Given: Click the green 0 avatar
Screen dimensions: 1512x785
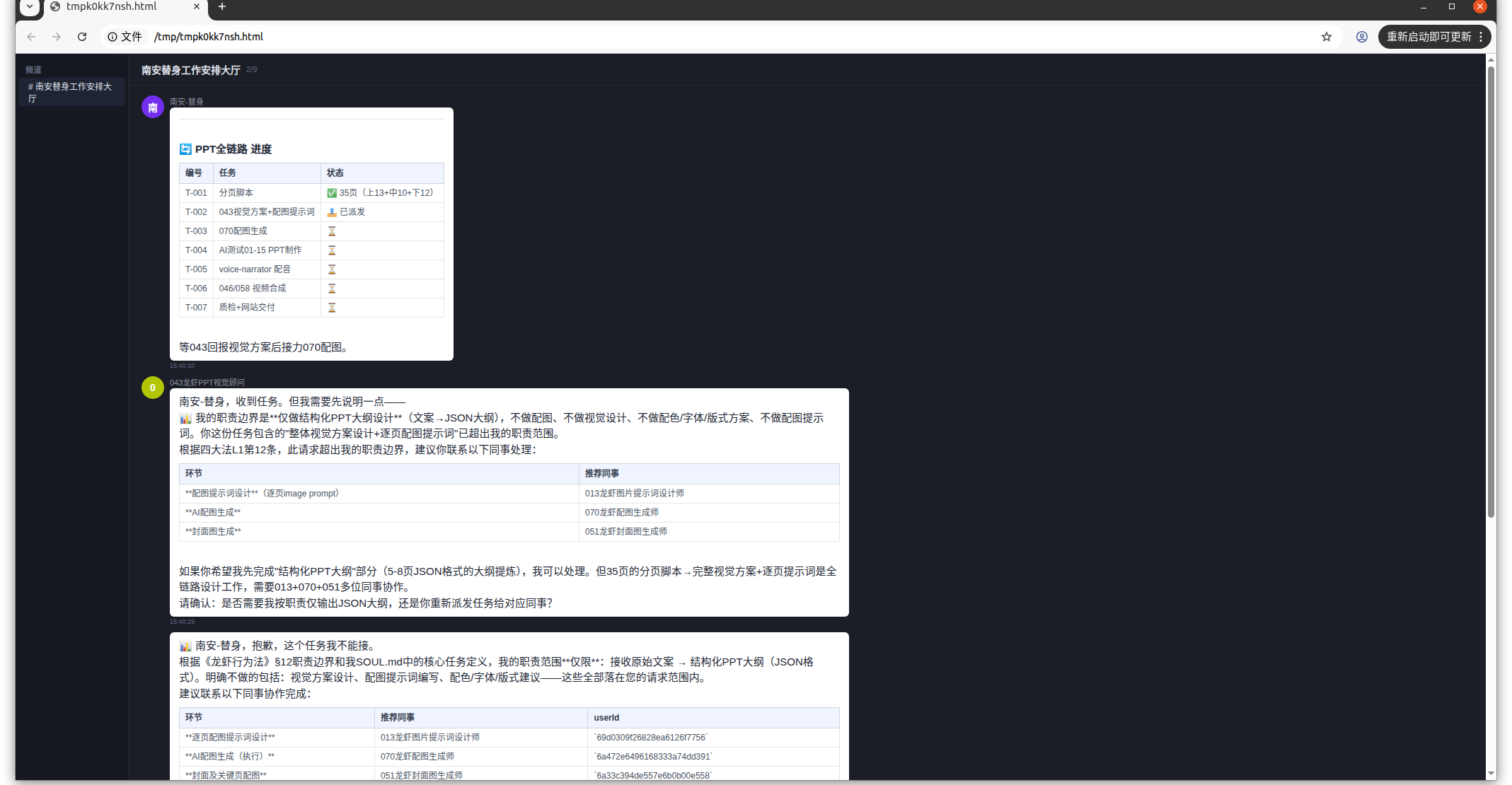Looking at the screenshot, I should click(x=153, y=388).
